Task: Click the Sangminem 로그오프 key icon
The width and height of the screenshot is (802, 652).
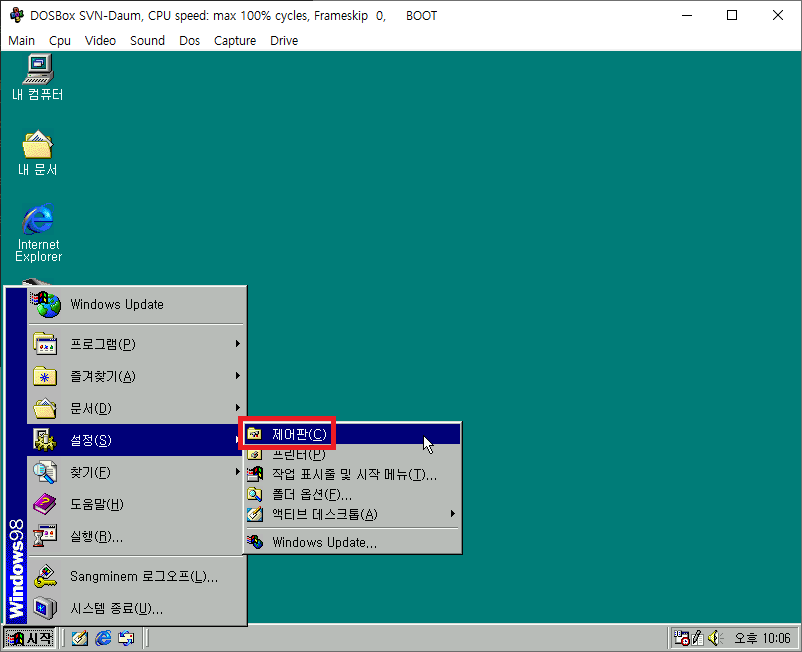Action: (x=45, y=576)
